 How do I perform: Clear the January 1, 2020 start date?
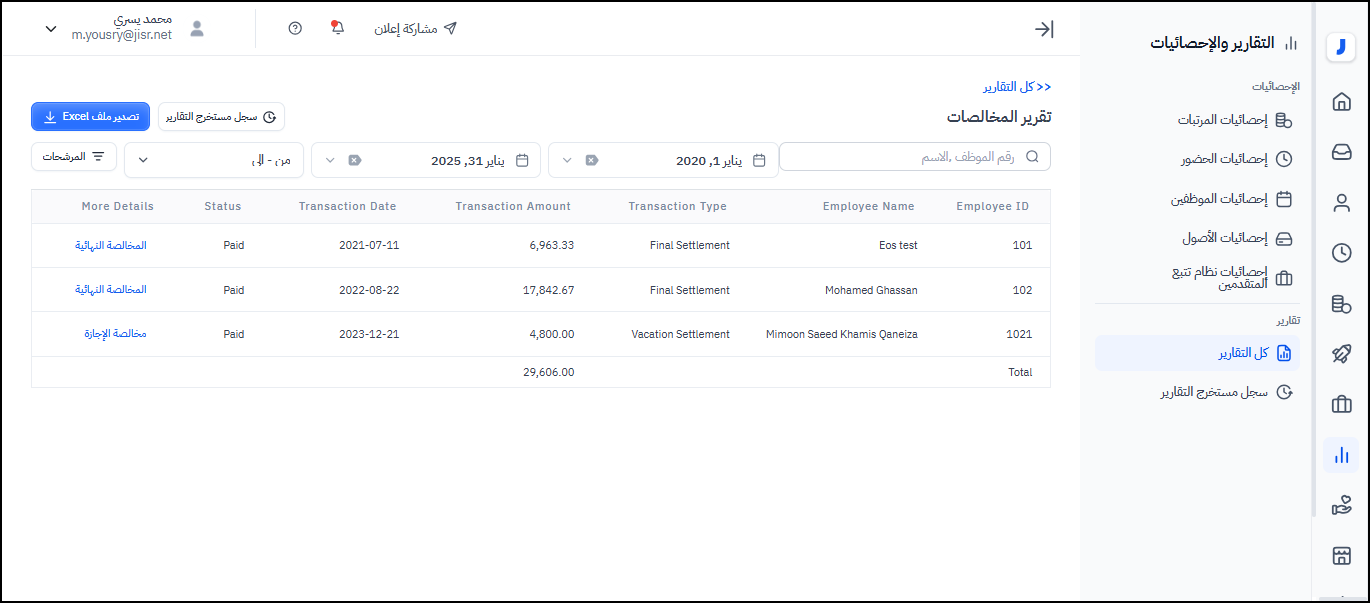point(591,160)
